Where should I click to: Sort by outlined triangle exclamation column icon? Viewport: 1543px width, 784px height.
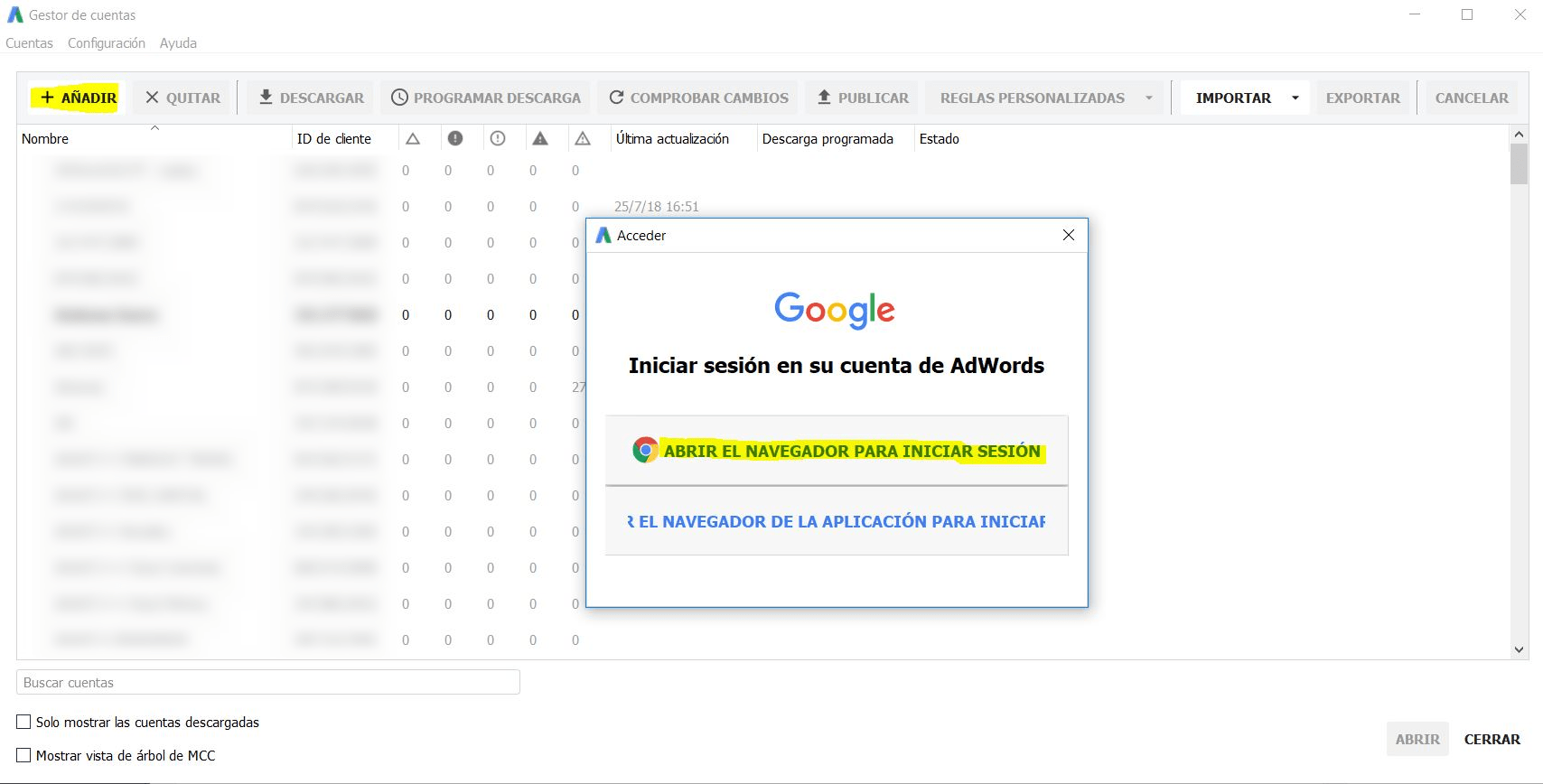click(x=583, y=138)
